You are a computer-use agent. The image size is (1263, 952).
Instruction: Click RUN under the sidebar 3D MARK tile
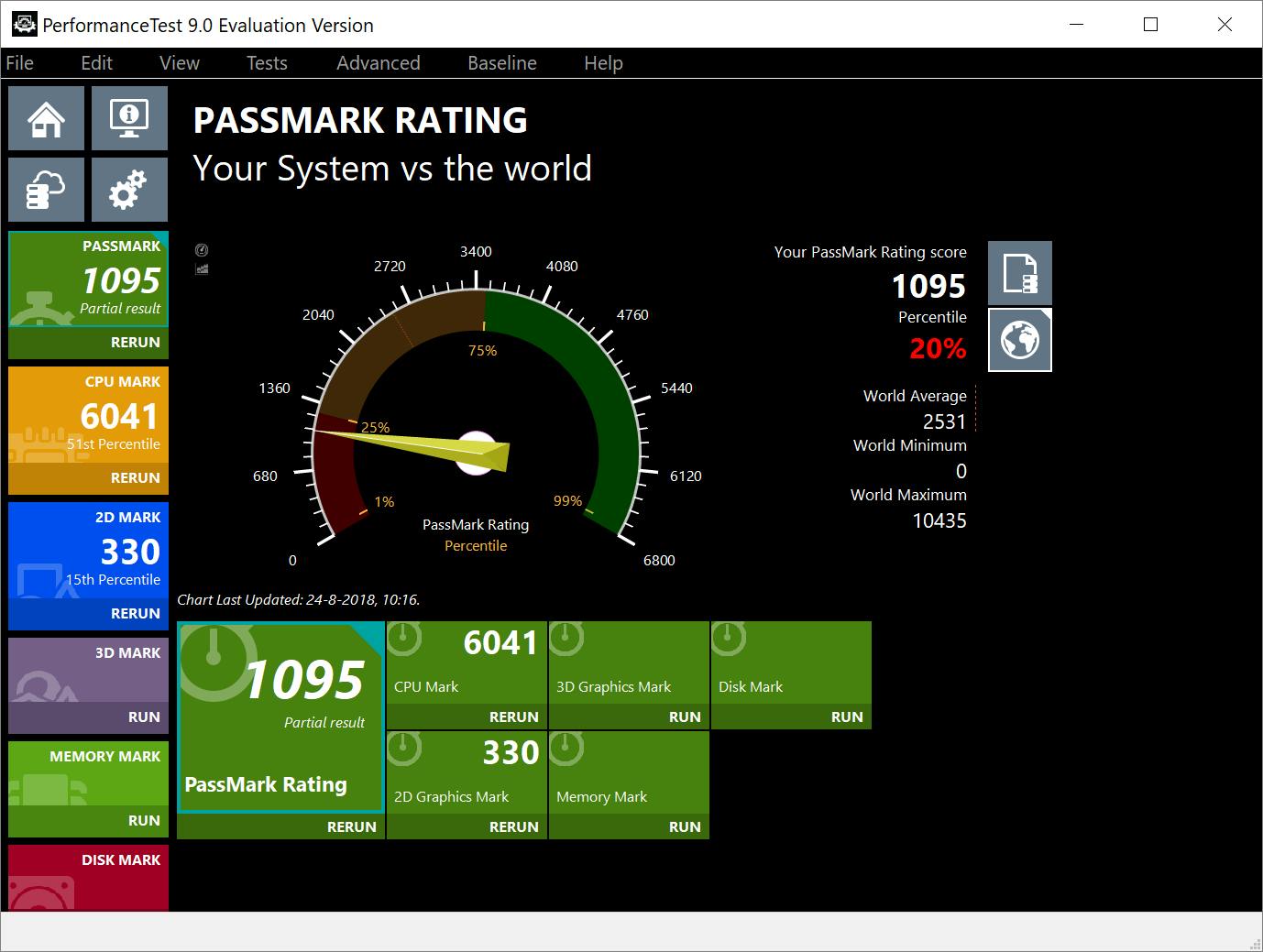coord(88,717)
